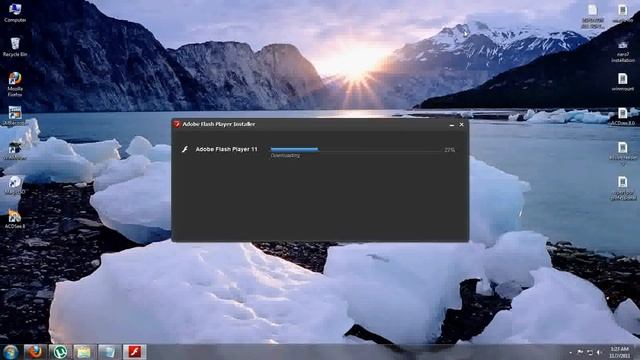
Task: Click the Windows Start orb
Action: 11,352
